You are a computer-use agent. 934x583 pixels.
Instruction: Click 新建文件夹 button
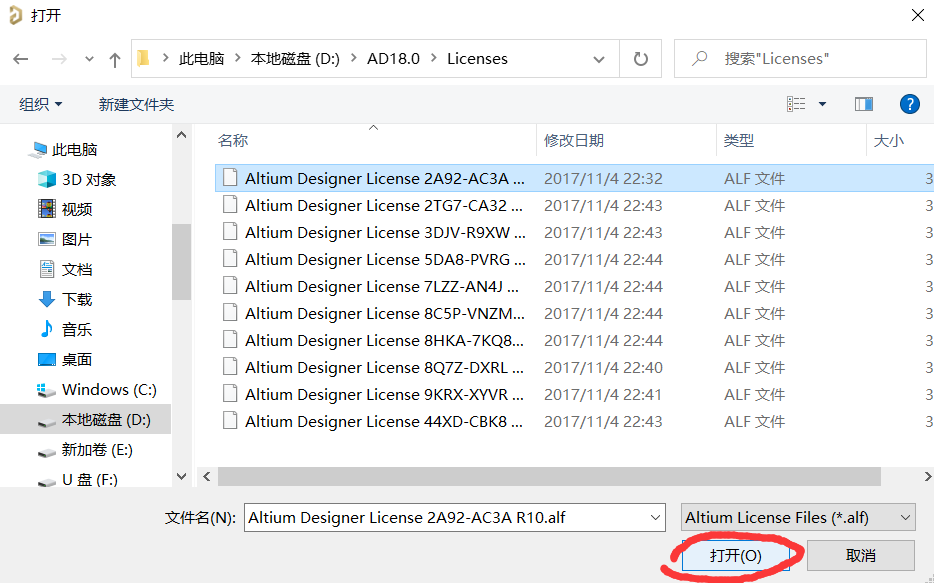tap(136, 105)
